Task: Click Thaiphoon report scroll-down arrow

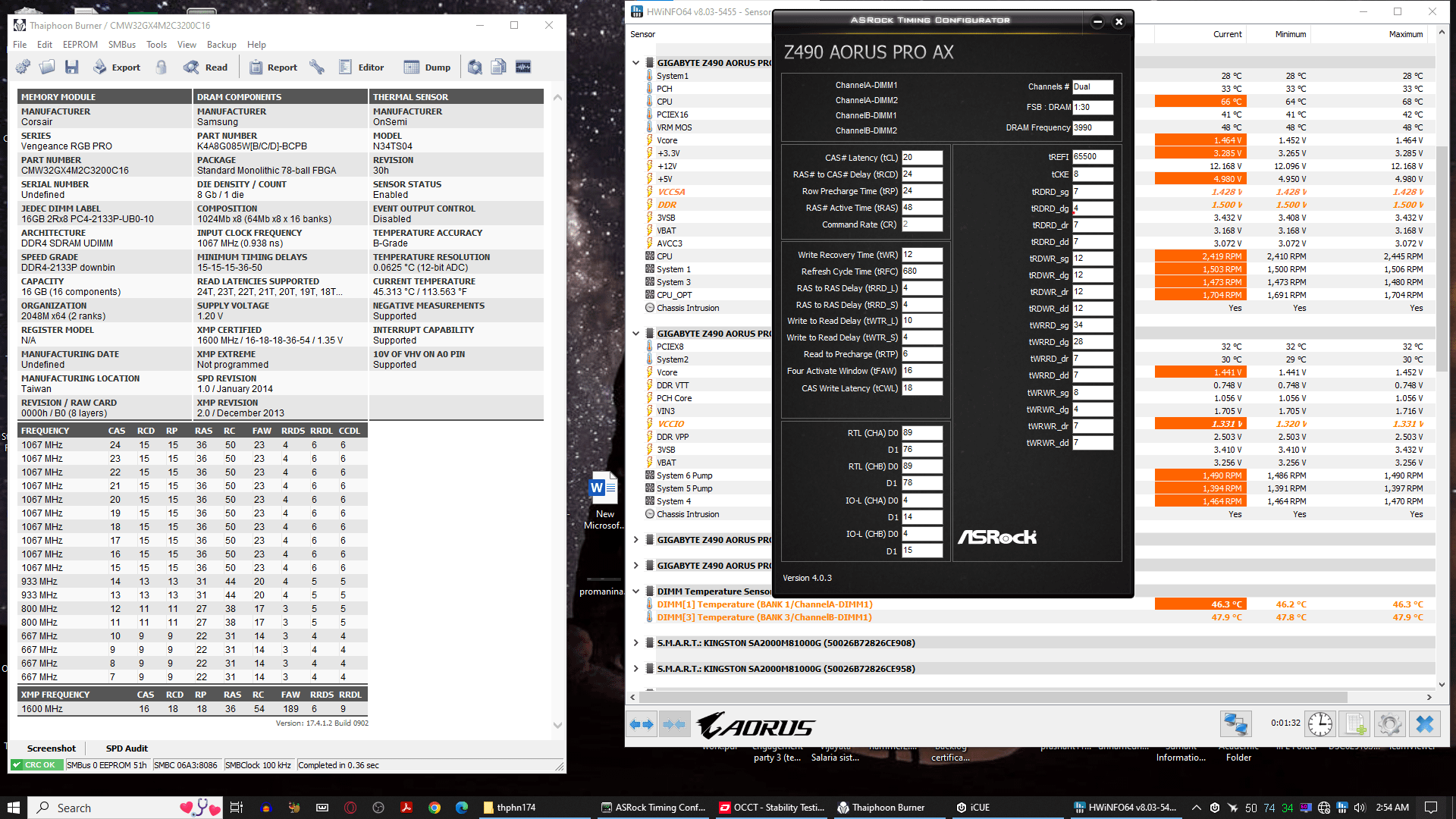Action: 557,726
